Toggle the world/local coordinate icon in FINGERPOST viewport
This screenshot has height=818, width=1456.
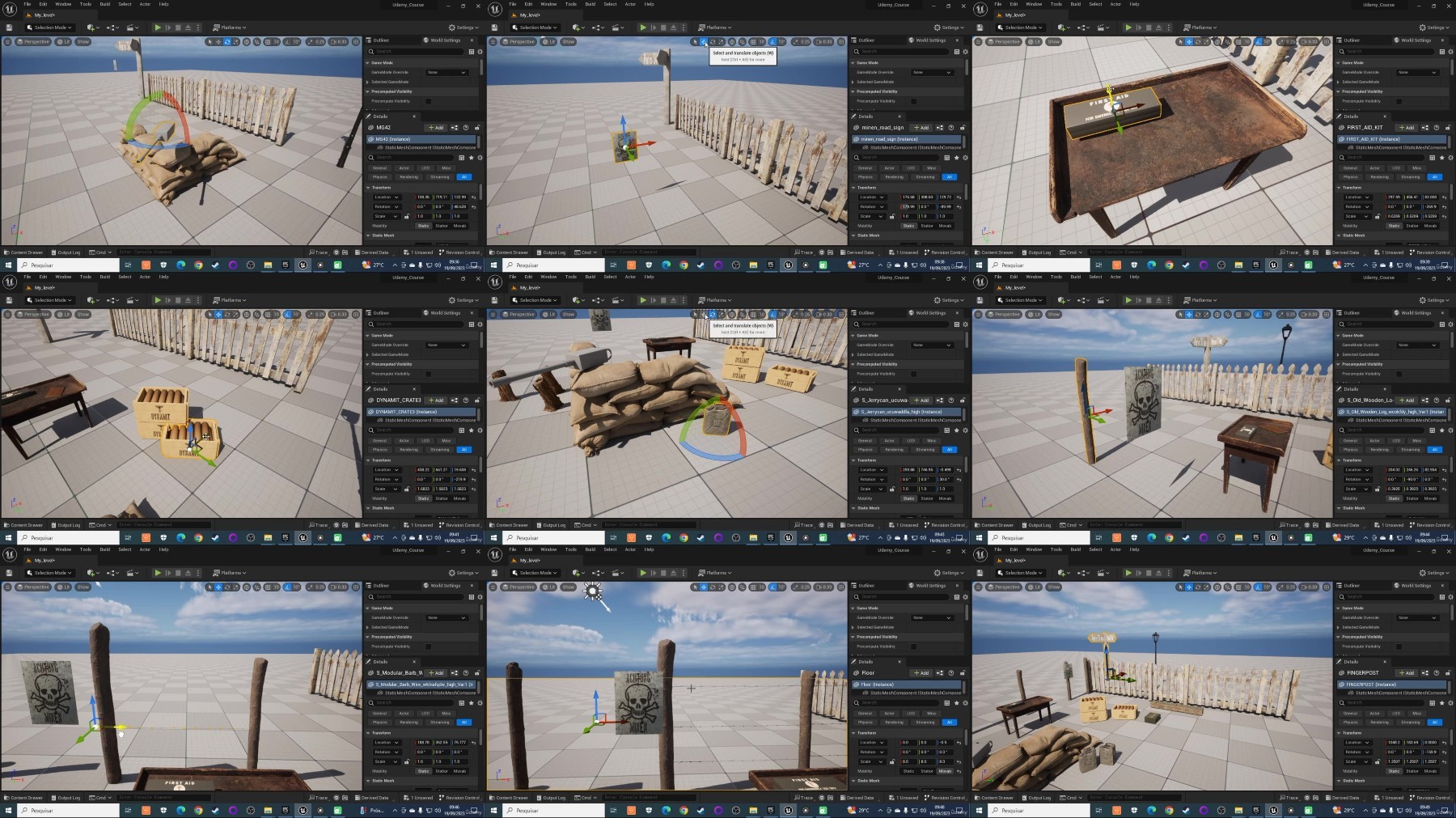coord(1217,587)
